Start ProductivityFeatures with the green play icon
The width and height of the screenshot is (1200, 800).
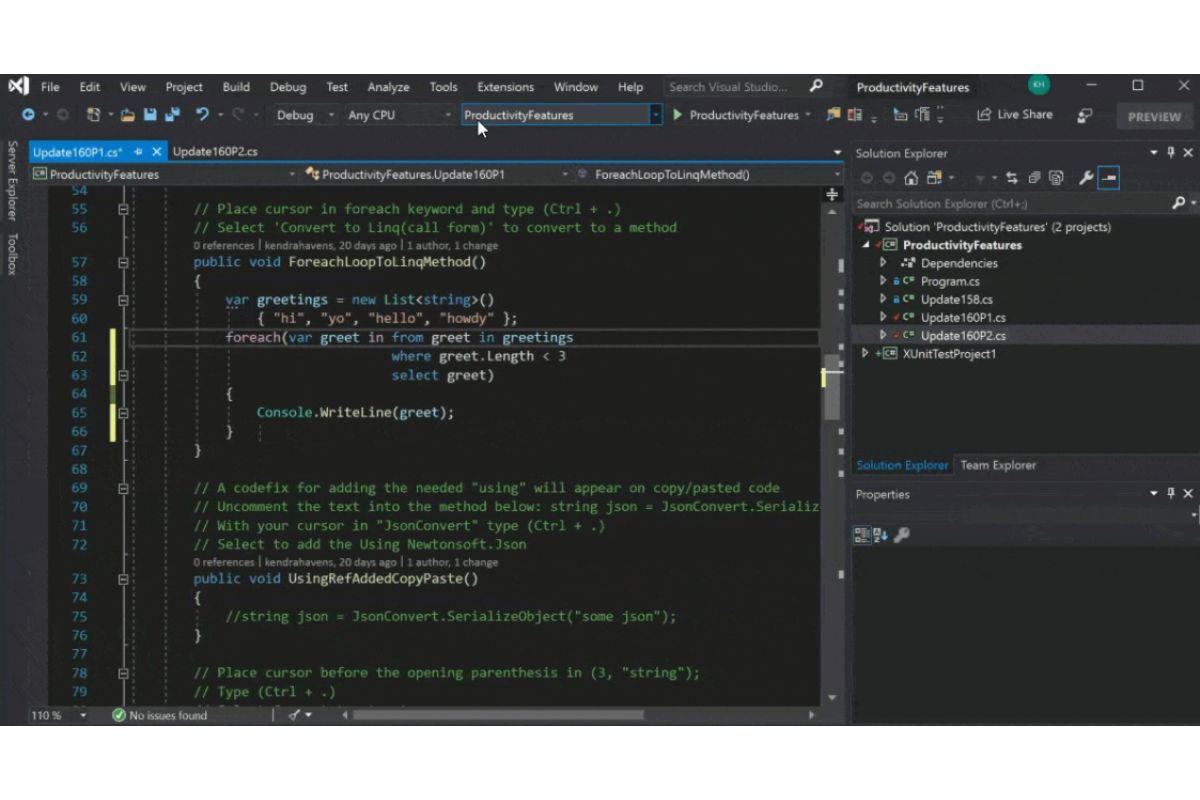[x=677, y=115]
